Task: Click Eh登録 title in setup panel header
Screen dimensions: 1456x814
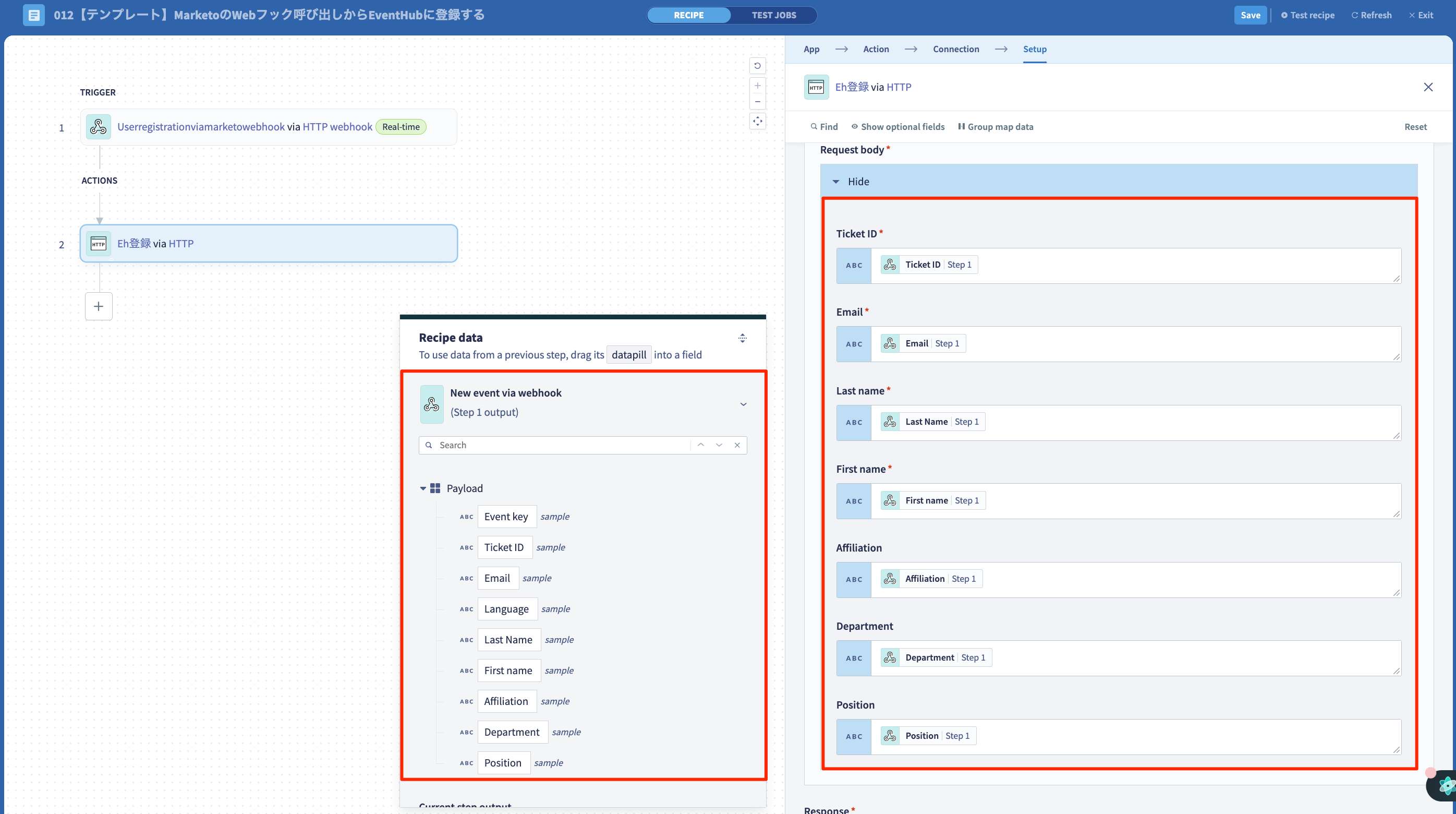Action: point(852,87)
